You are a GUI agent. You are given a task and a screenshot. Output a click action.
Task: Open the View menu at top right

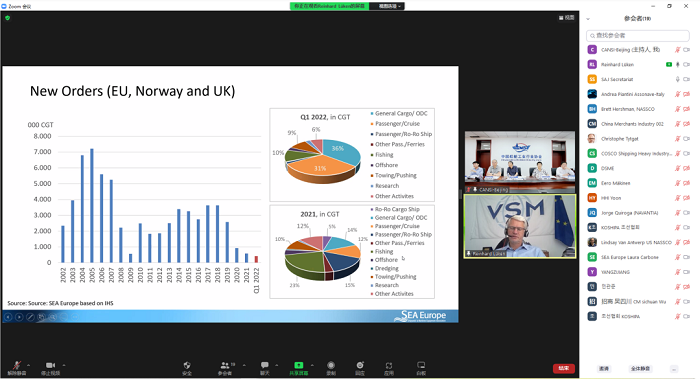[567, 18]
